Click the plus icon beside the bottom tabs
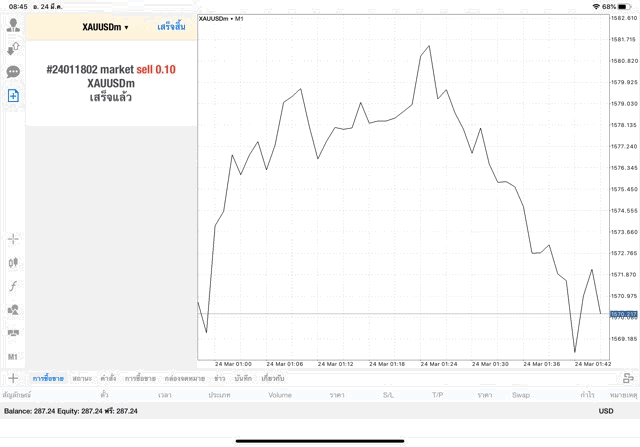Image resolution: width=640 pixels, height=447 pixels. point(13,378)
